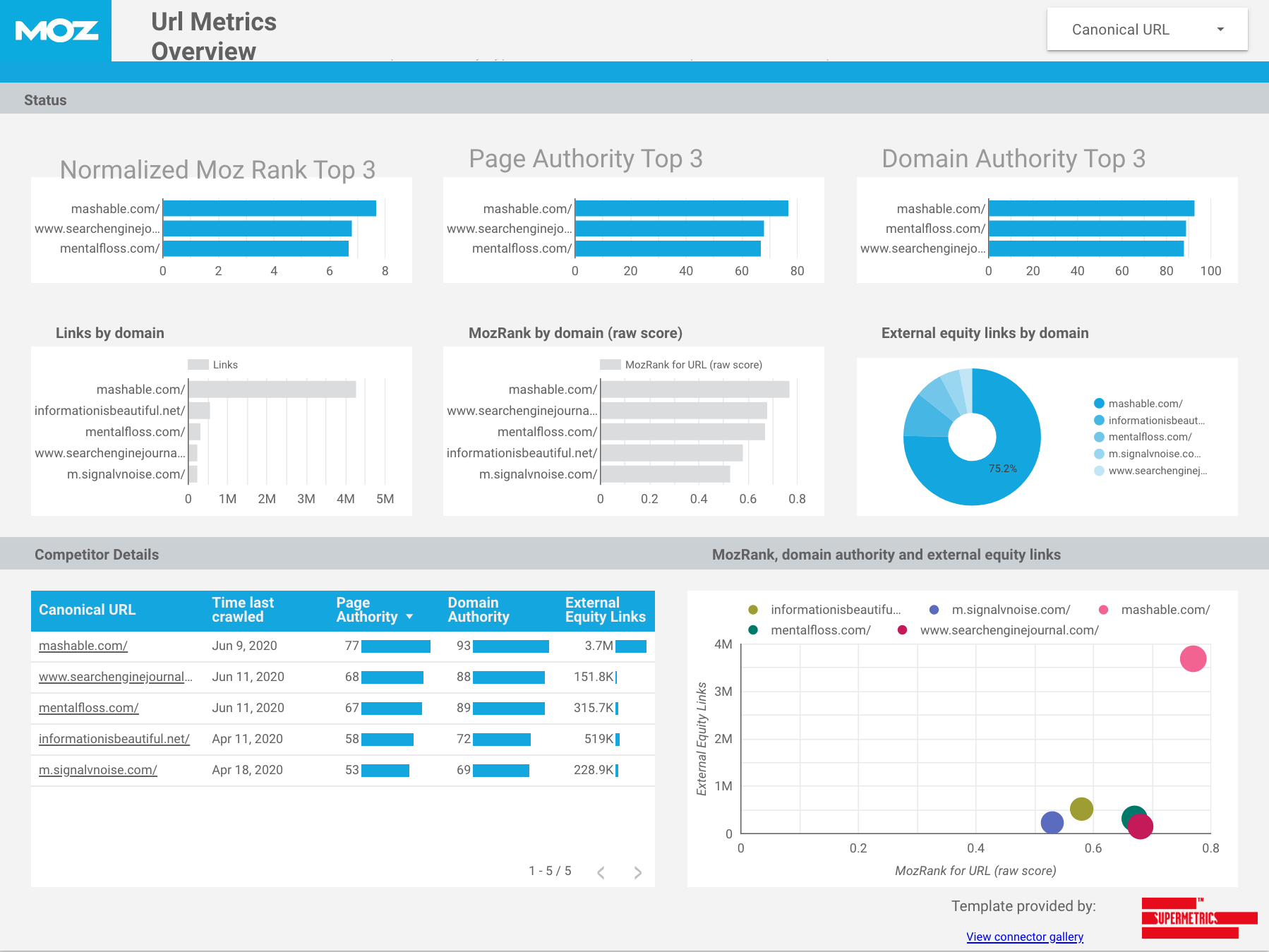Click informationisbeaut... entry in pie legend

[1150, 421]
